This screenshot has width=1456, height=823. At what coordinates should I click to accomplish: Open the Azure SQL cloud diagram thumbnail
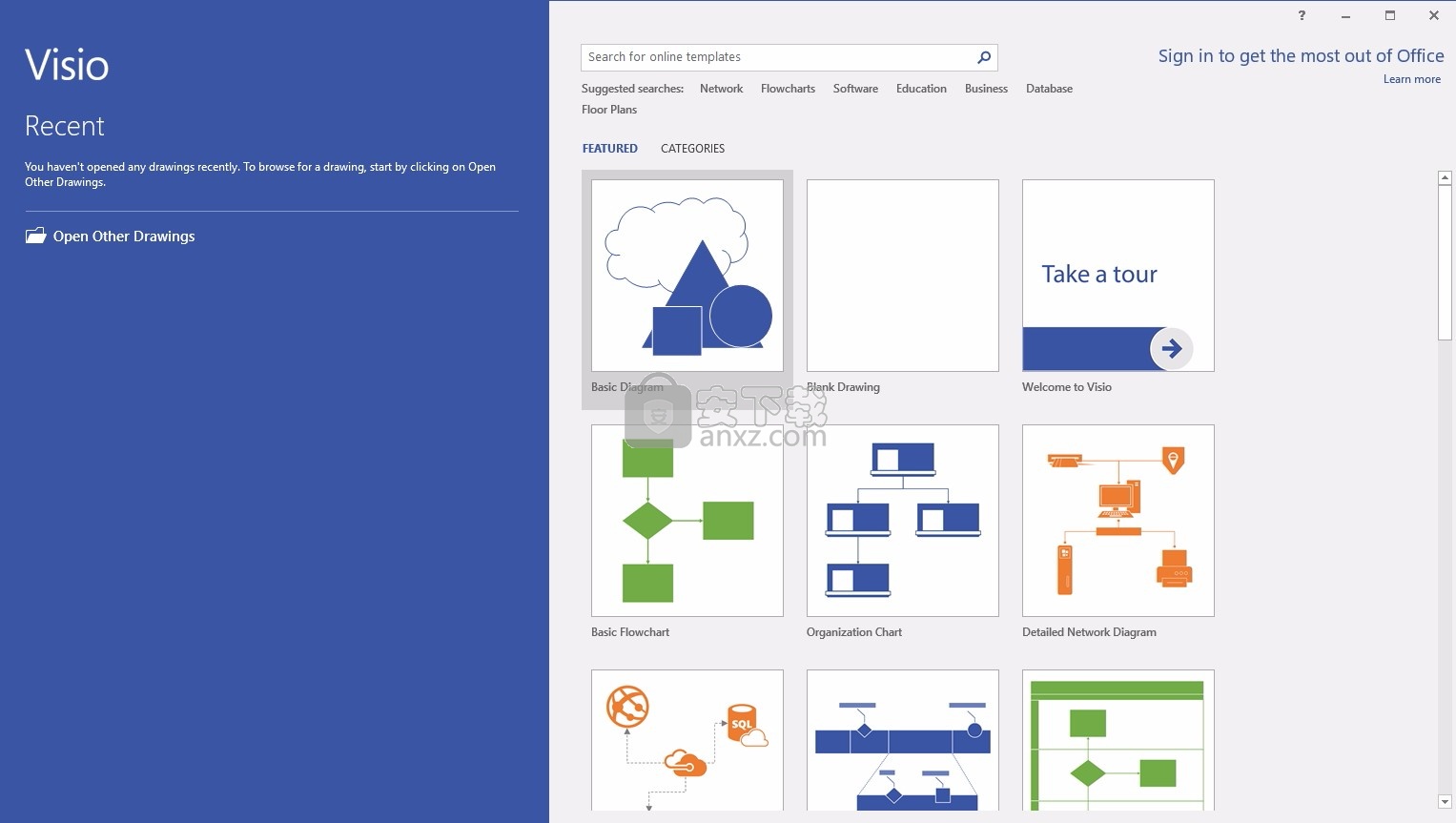(687, 740)
